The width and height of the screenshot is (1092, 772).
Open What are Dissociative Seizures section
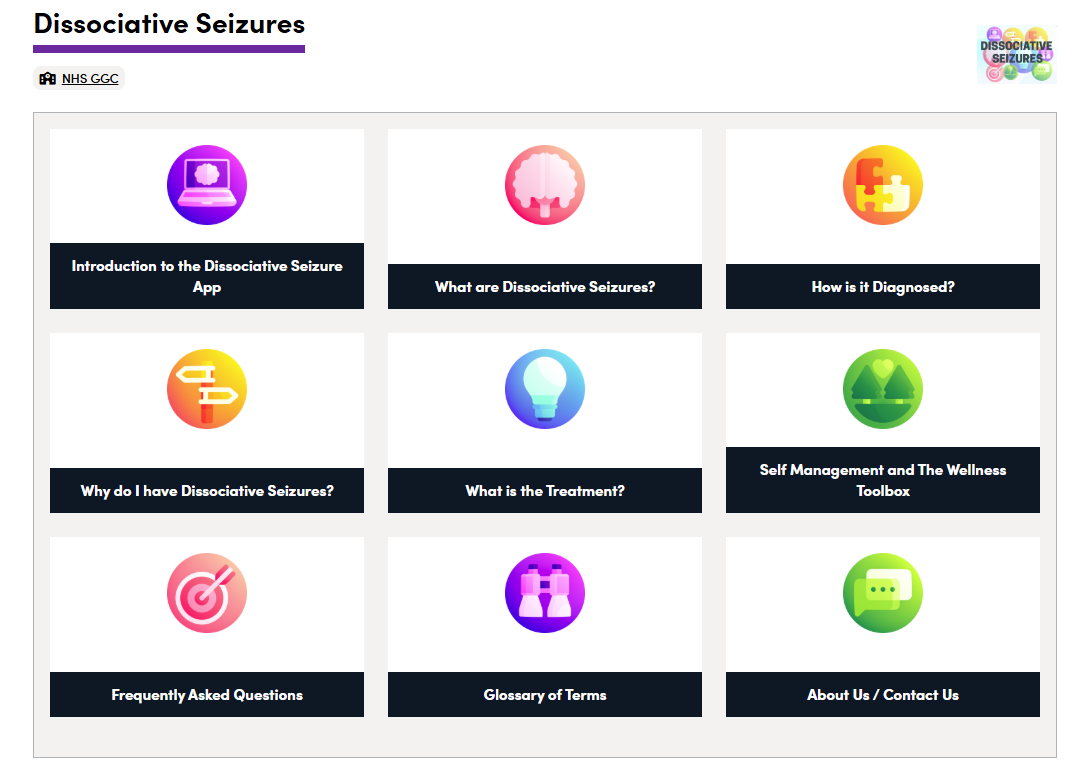point(545,287)
